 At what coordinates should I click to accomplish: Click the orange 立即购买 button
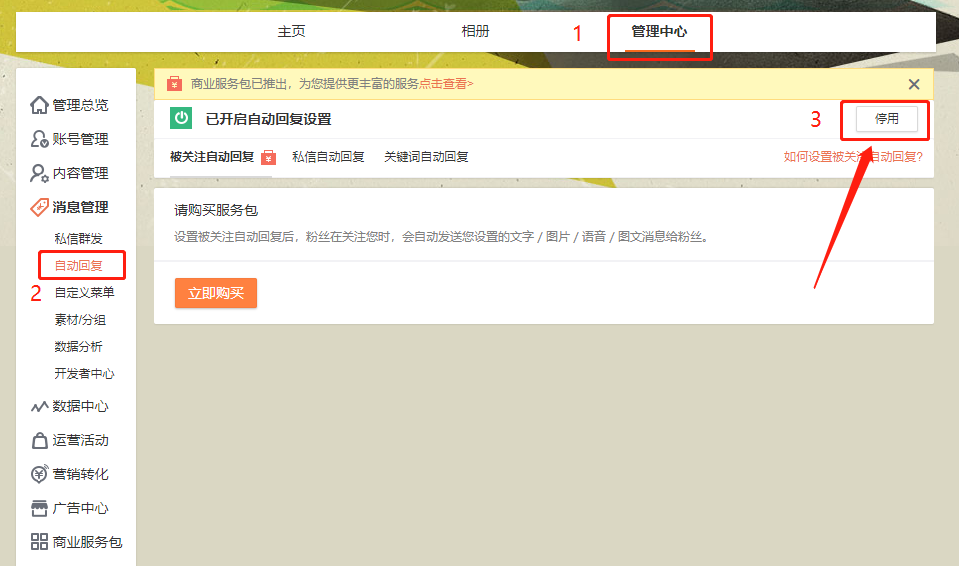pyautogui.click(x=215, y=293)
